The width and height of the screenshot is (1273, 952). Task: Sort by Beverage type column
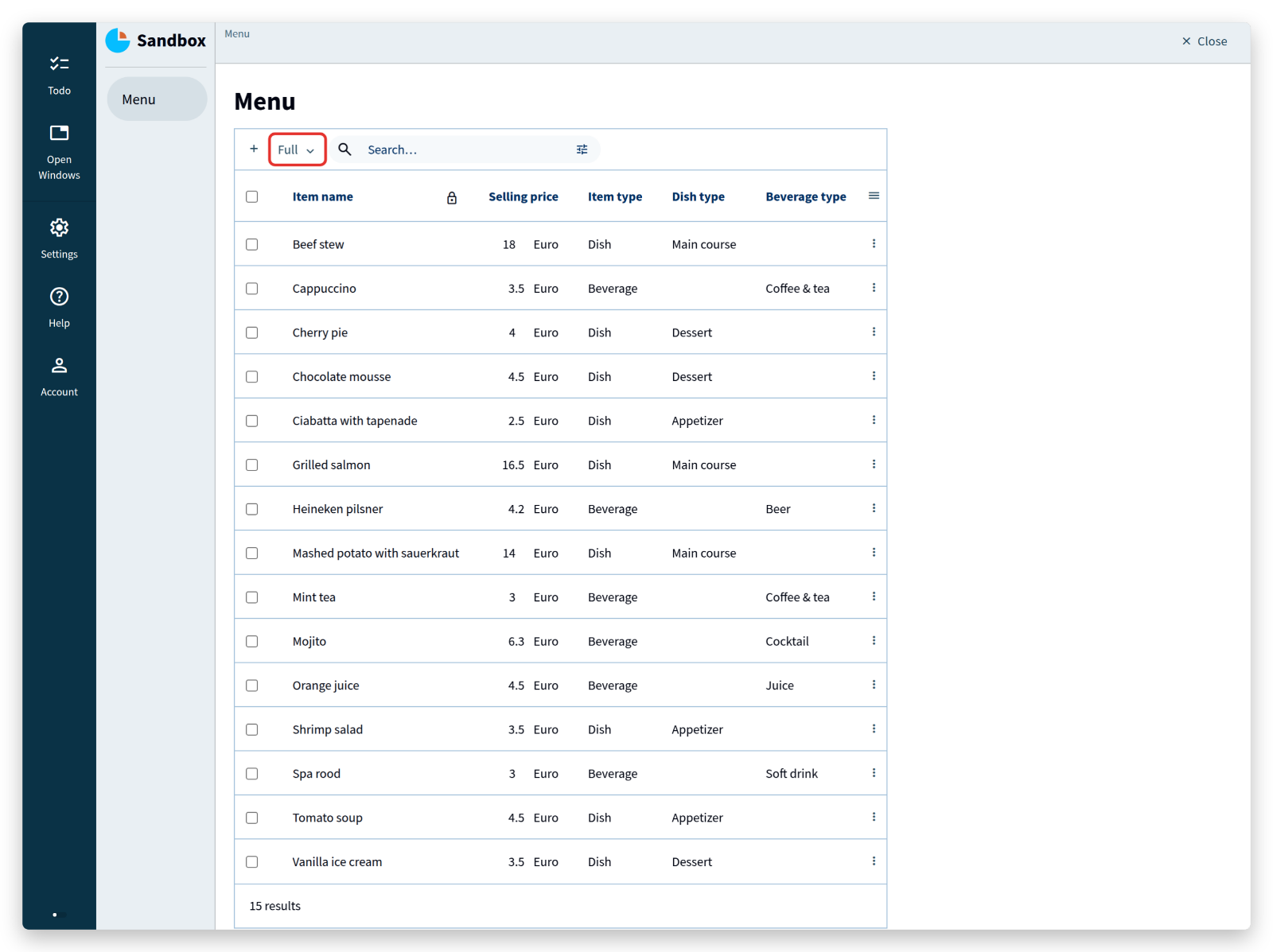[x=805, y=197]
